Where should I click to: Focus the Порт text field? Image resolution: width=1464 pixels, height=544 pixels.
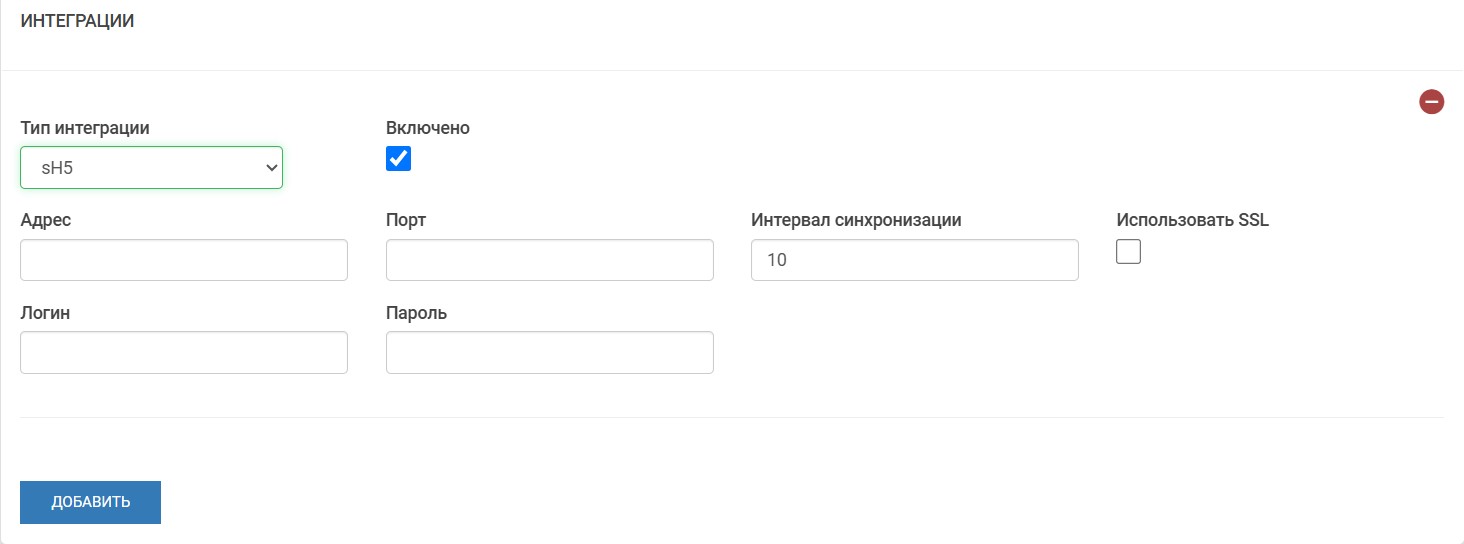click(x=549, y=260)
